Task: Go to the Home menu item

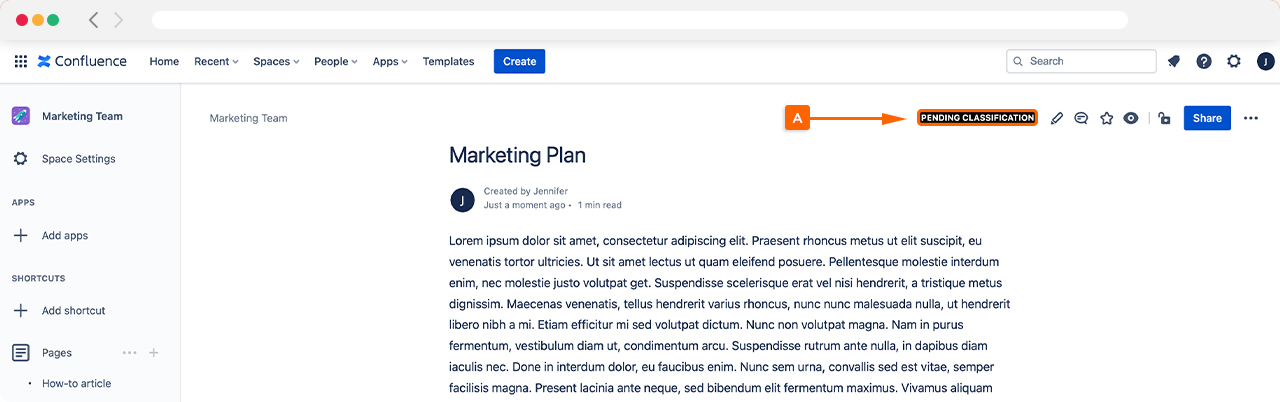Action: 164,61
